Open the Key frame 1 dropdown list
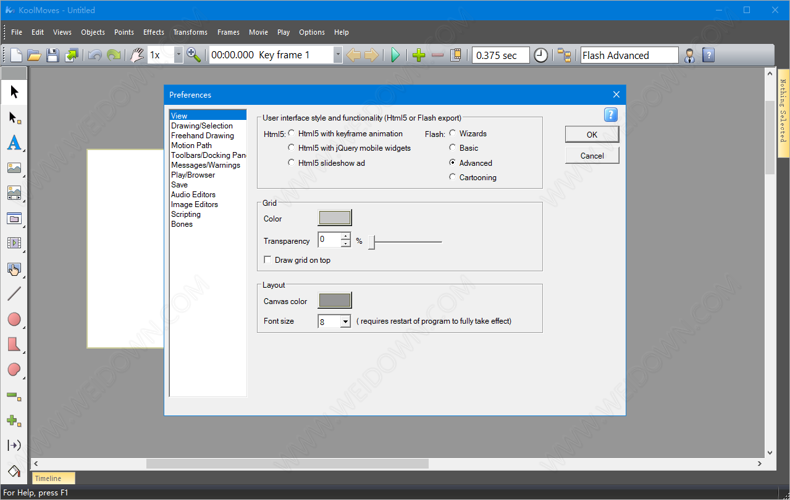This screenshot has height=500, width=790. [337, 56]
